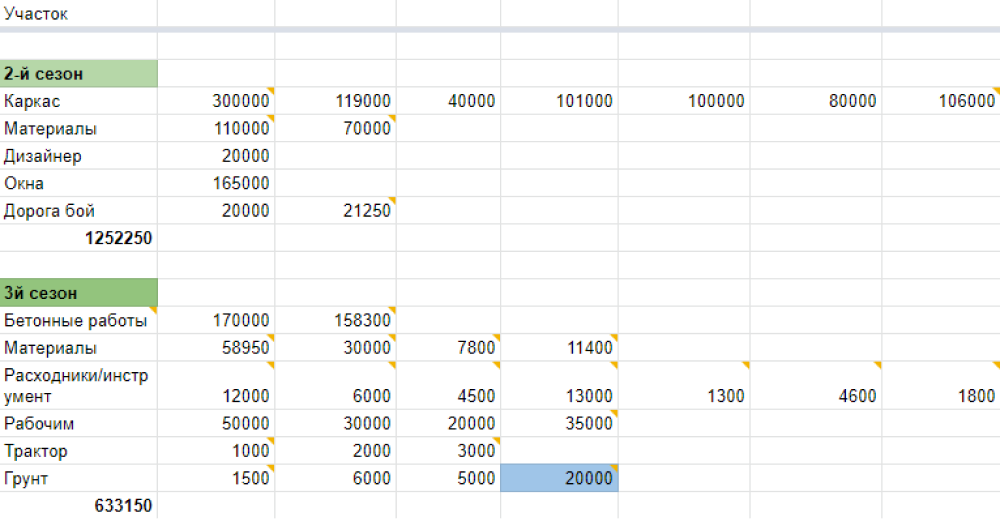Select the cell with 21250
The width and height of the screenshot is (1000, 519).
336,211
